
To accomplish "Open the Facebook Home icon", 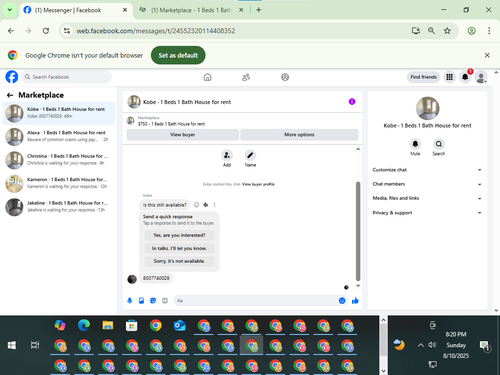I will click(207, 77).
